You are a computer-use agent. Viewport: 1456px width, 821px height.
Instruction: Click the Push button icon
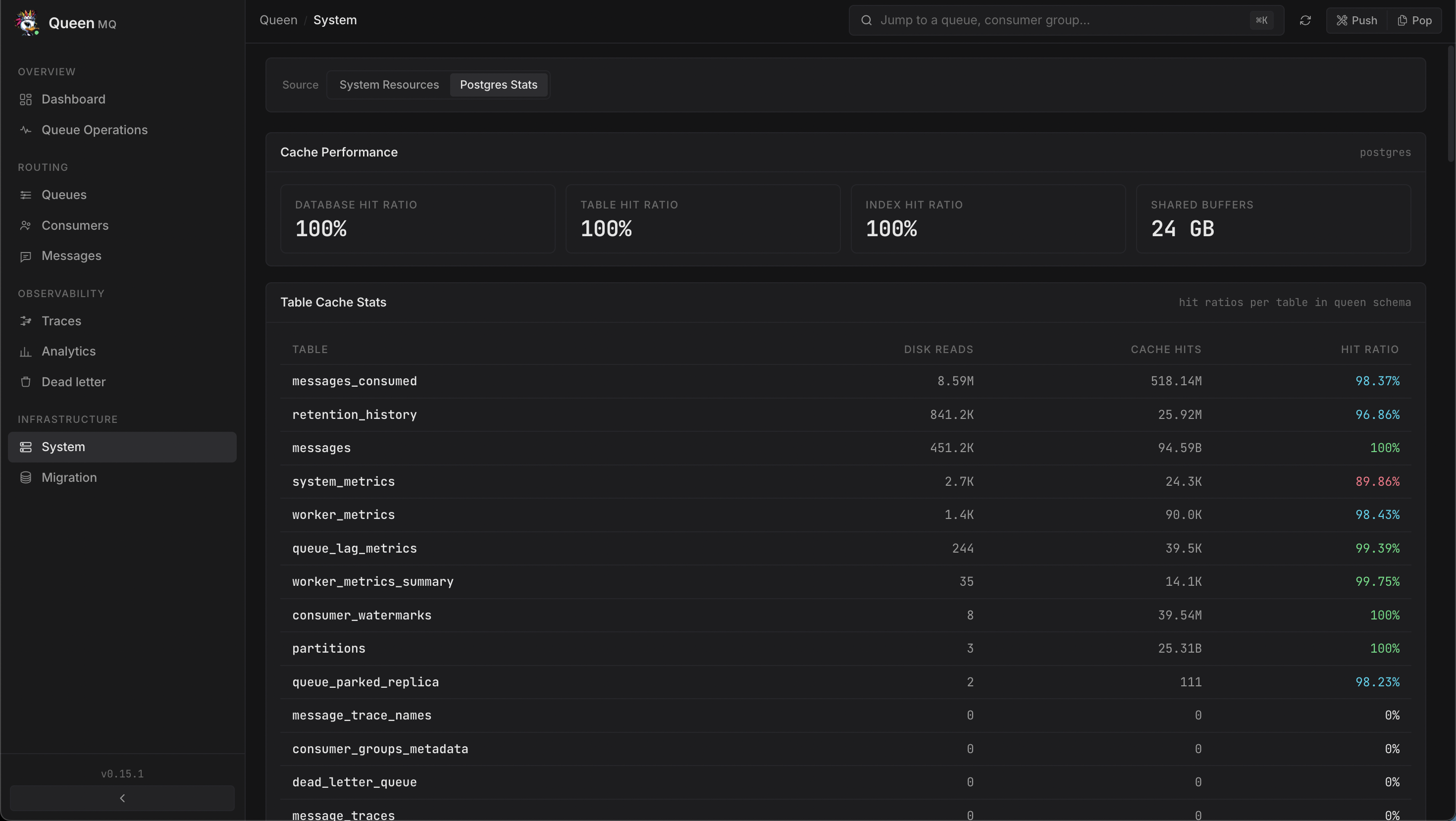click(1341, 20)
